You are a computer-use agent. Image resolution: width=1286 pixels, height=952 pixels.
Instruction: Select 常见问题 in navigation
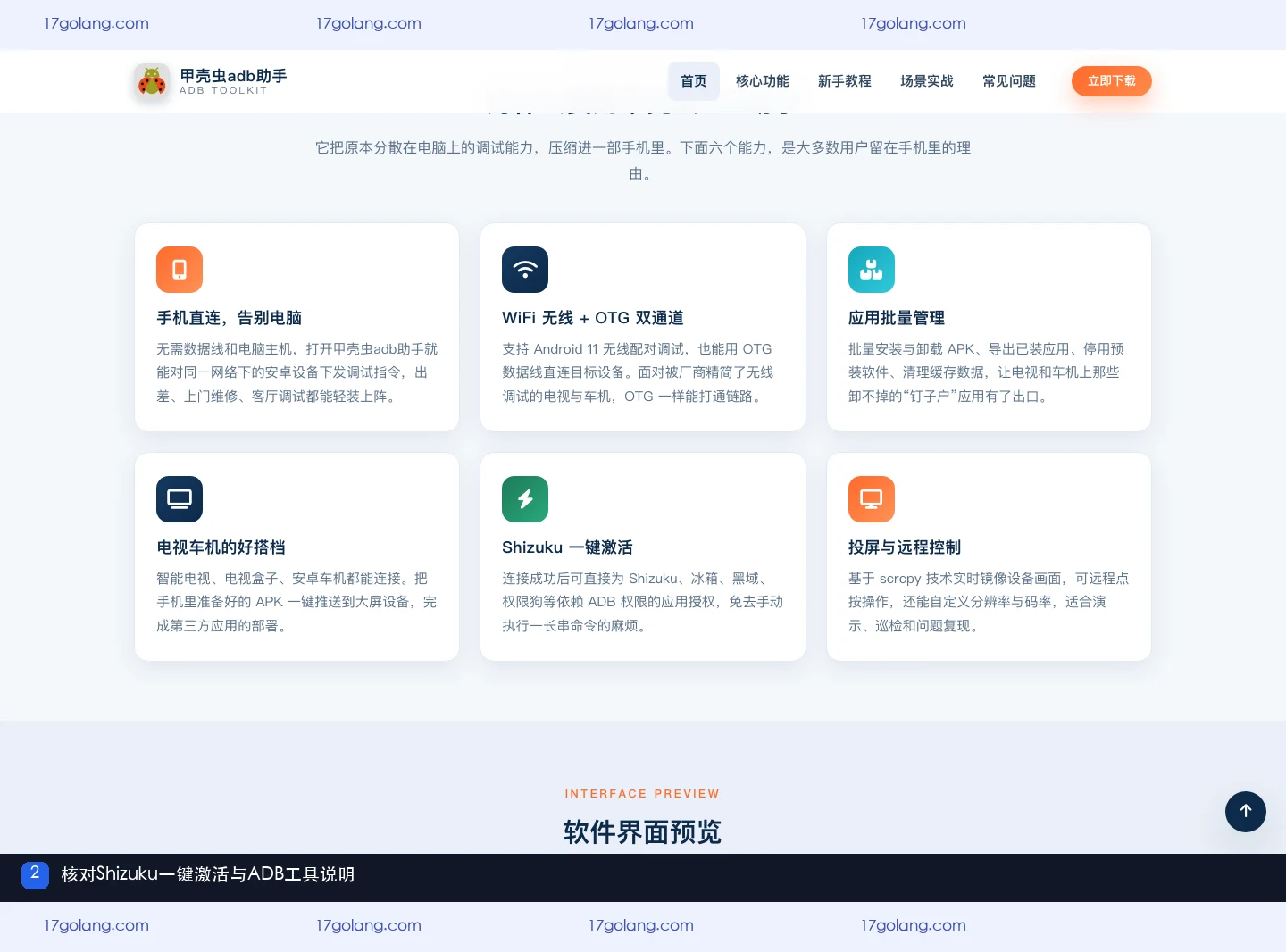coord(1009,81)
